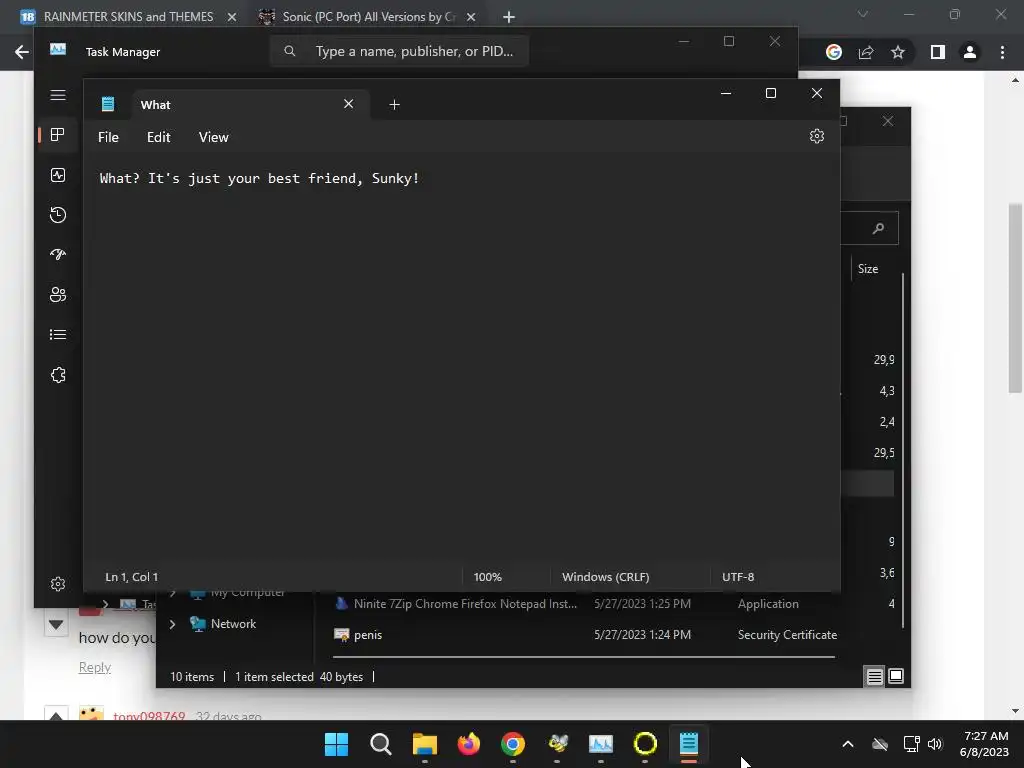Switch File Explorer to details view
This screenshot has width=1024, height=768.
[x=874, y=677]
